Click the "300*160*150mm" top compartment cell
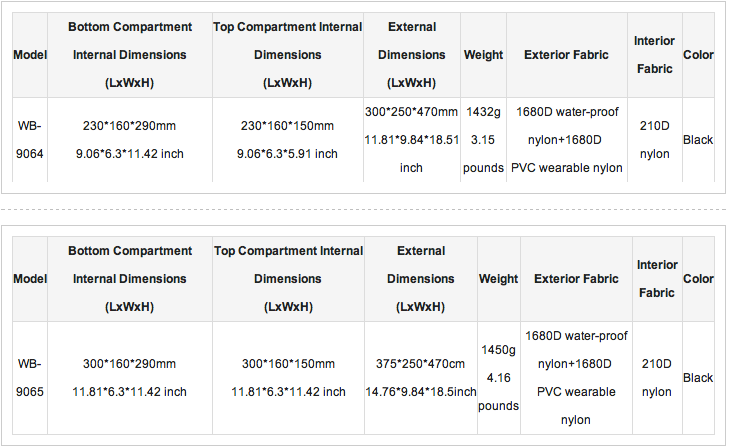This screenshot has height=446, width=729. coord(288,378)
